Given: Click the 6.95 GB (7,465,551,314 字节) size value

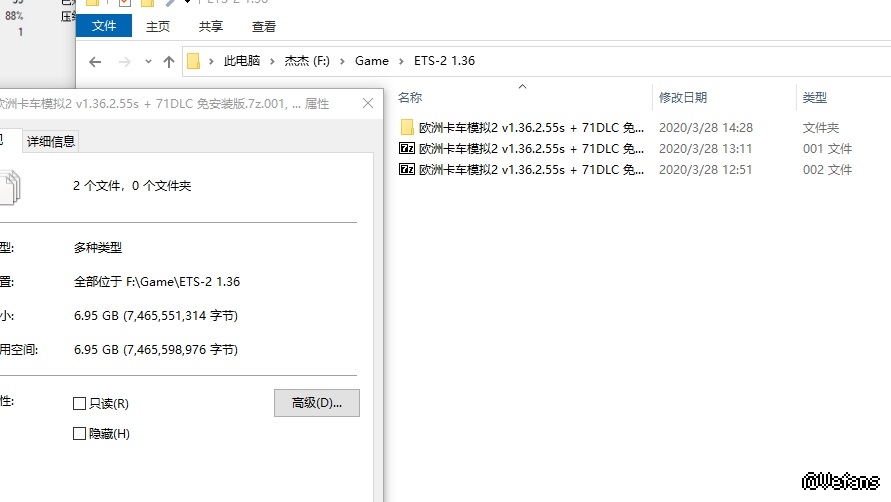Looking at the screenshot, I should (x=156, y=316).
